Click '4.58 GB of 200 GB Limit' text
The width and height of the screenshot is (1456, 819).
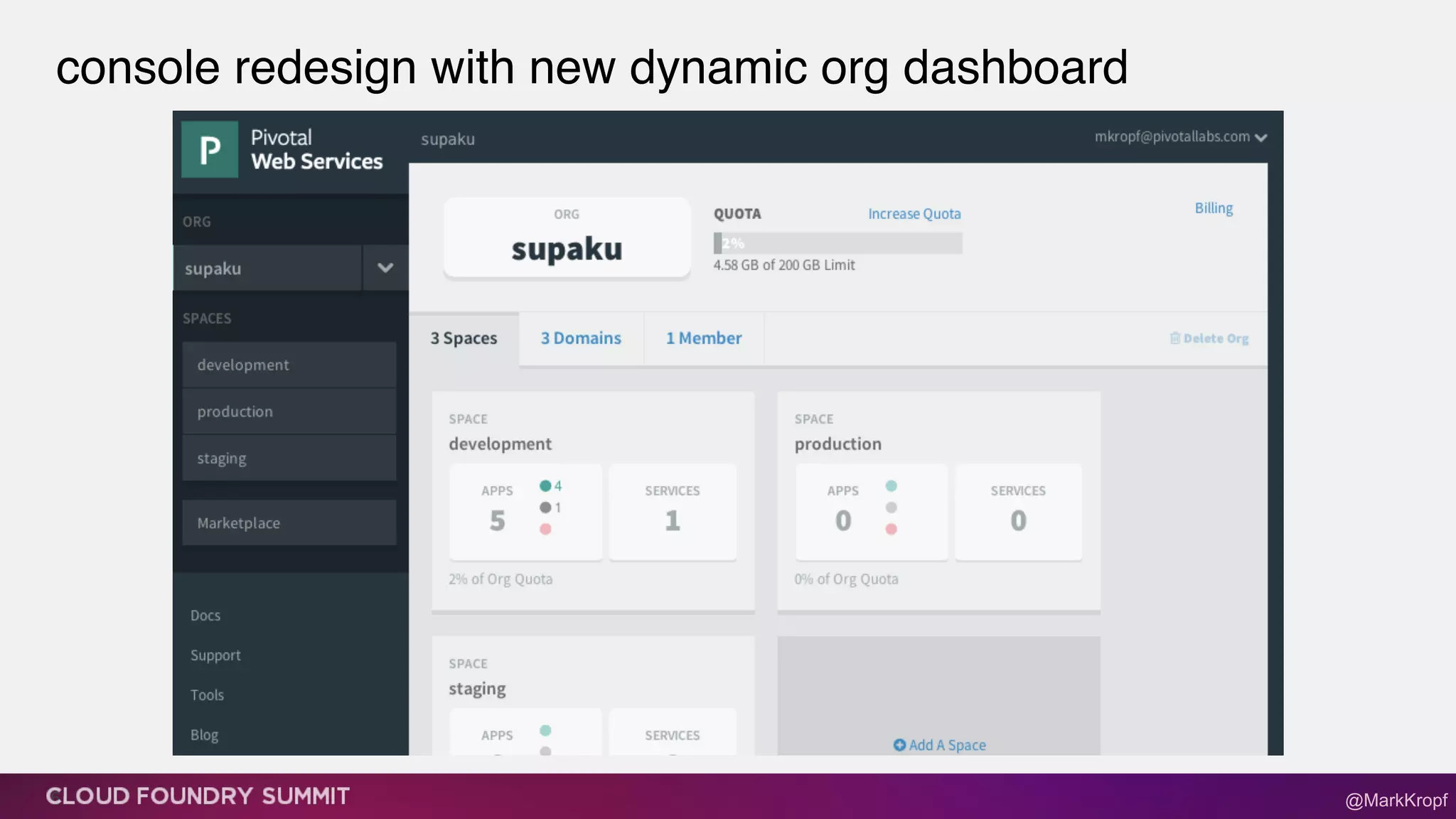click(784, 265)
